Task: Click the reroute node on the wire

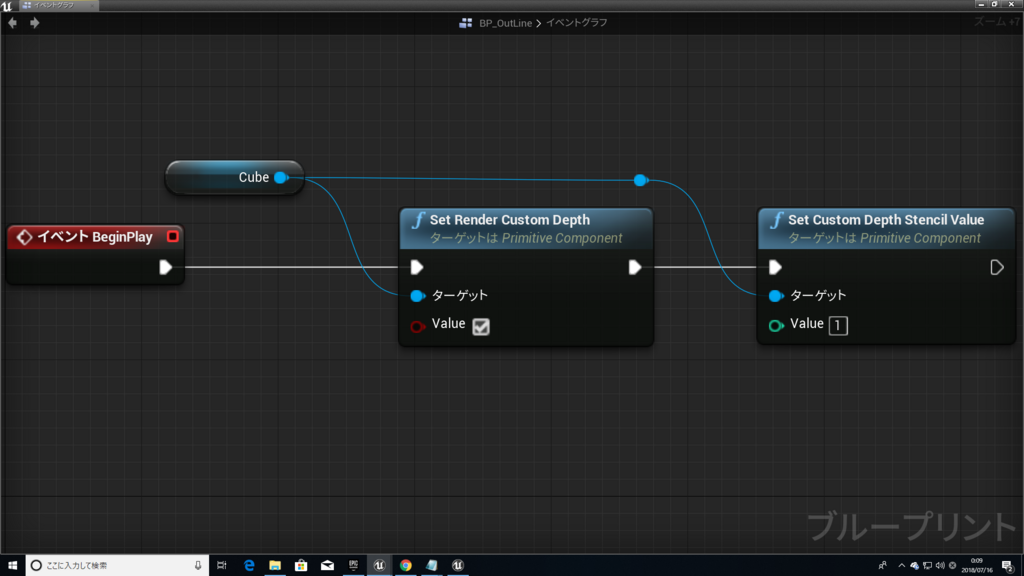Action: coord(640,180)
